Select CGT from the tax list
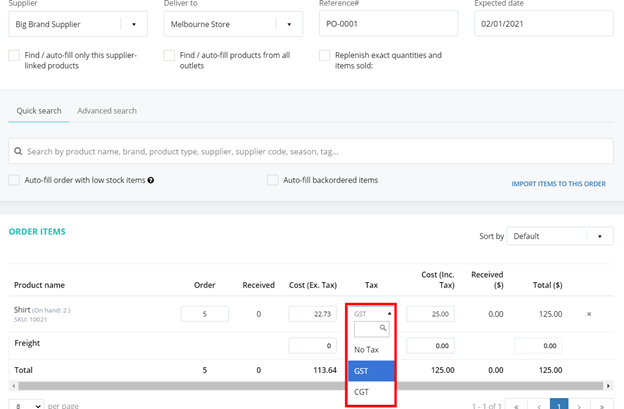The height and width of the screenshot is (409, 624). click(371, 392)
